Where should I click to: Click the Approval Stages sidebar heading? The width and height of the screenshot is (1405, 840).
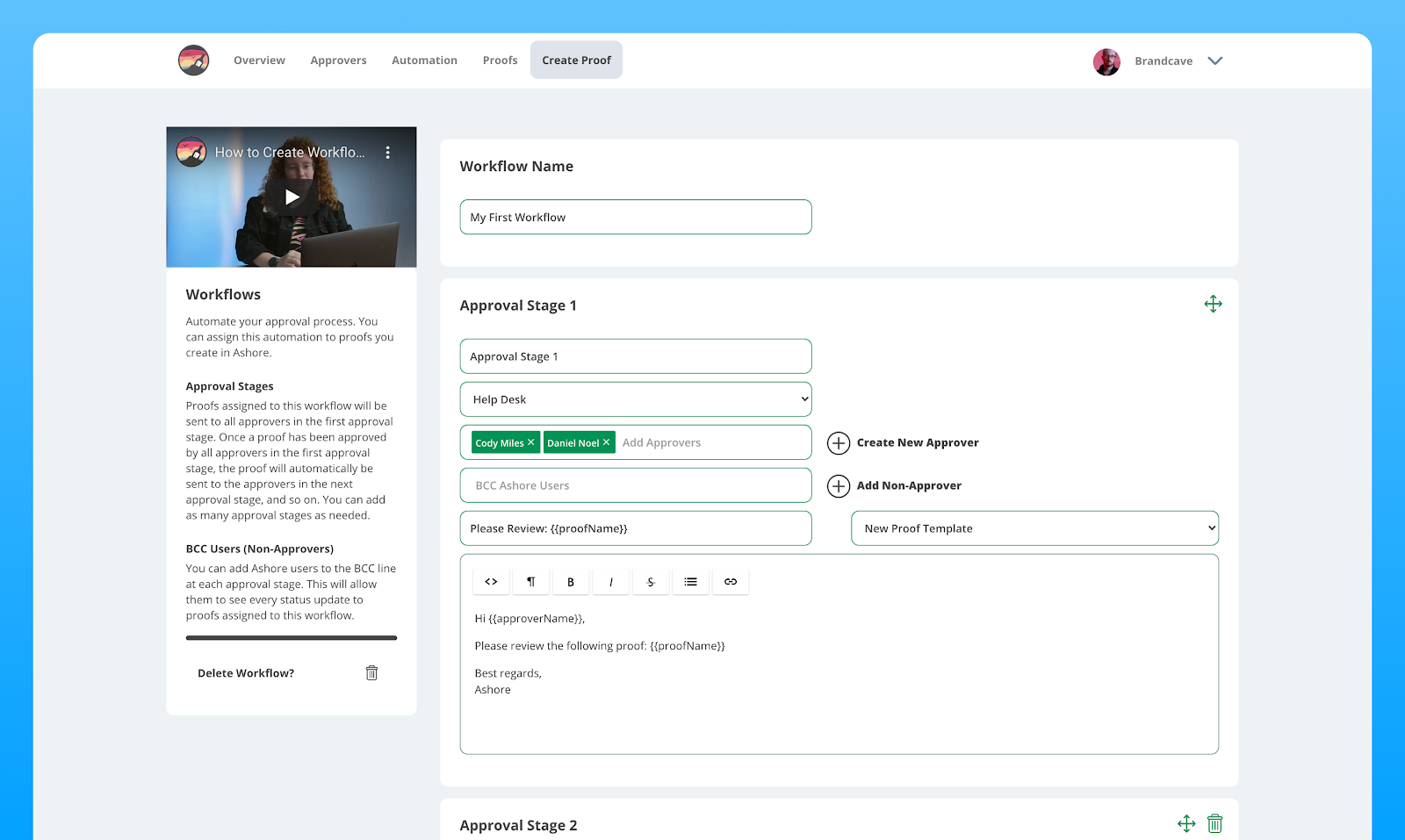pyautogui.click(x=229, y=386)
